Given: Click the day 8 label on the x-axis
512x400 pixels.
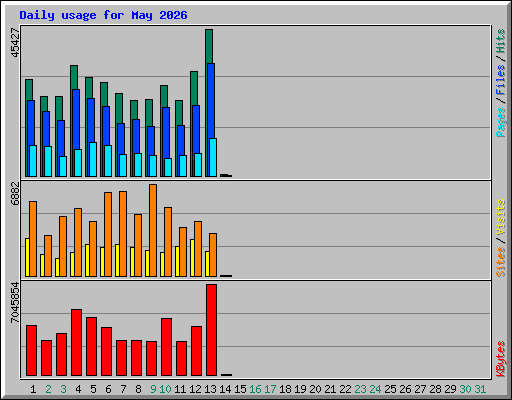Looking at the screenshot, I should (138, 389).
